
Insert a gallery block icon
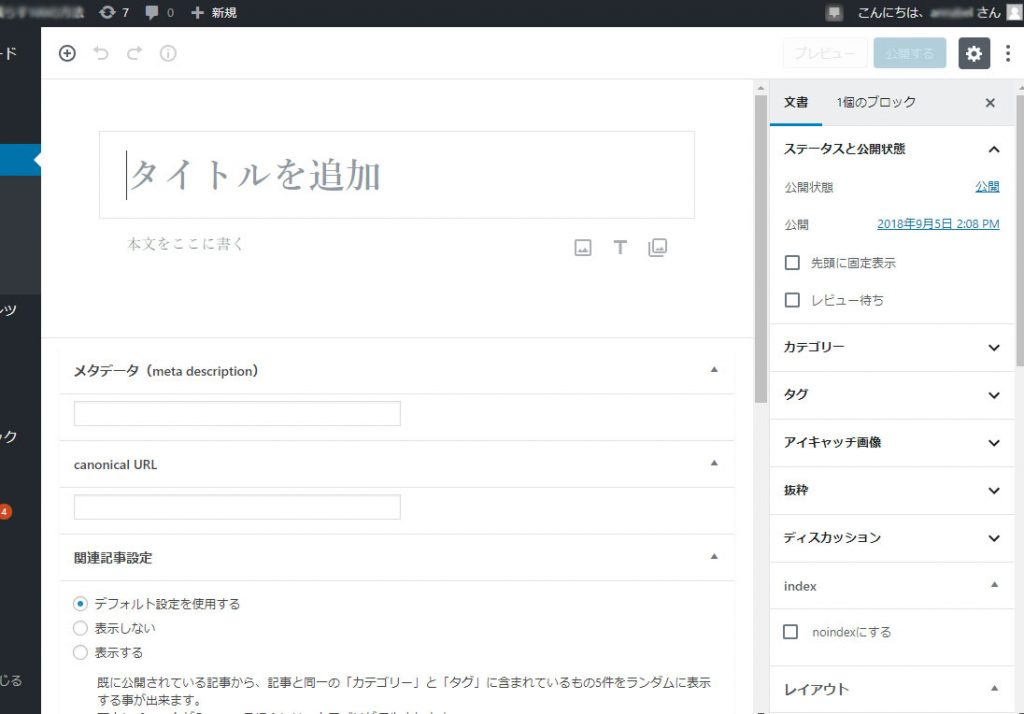(x=657, y=247)
